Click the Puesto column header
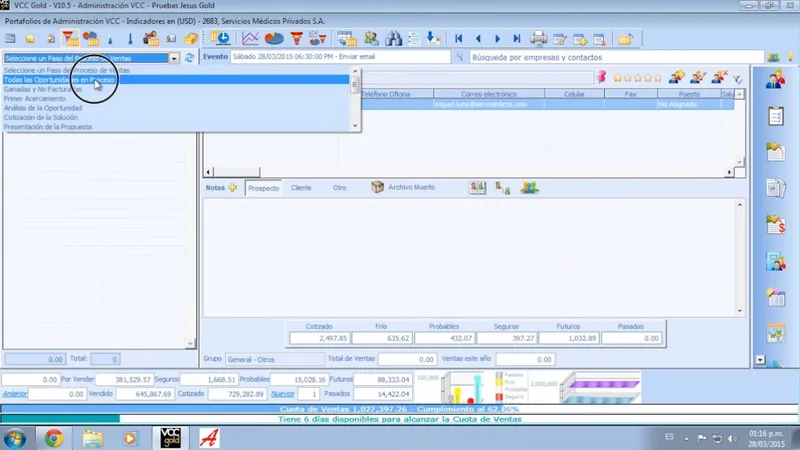Screen dimensions: 800x450 pos(689,94)
